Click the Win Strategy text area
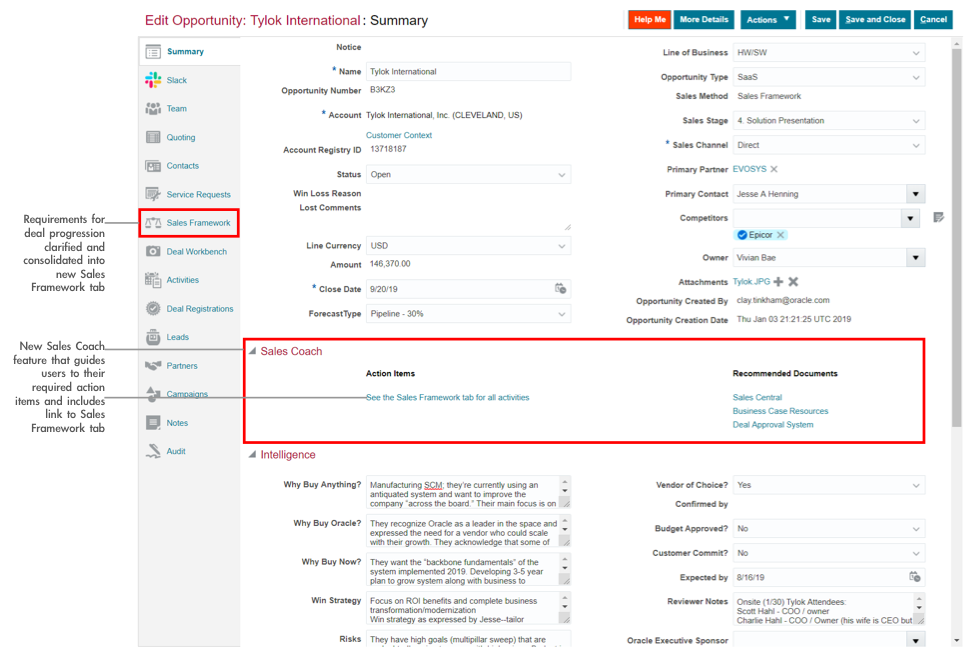The height and width of the screenshot is (652, 967). (469, 609)
